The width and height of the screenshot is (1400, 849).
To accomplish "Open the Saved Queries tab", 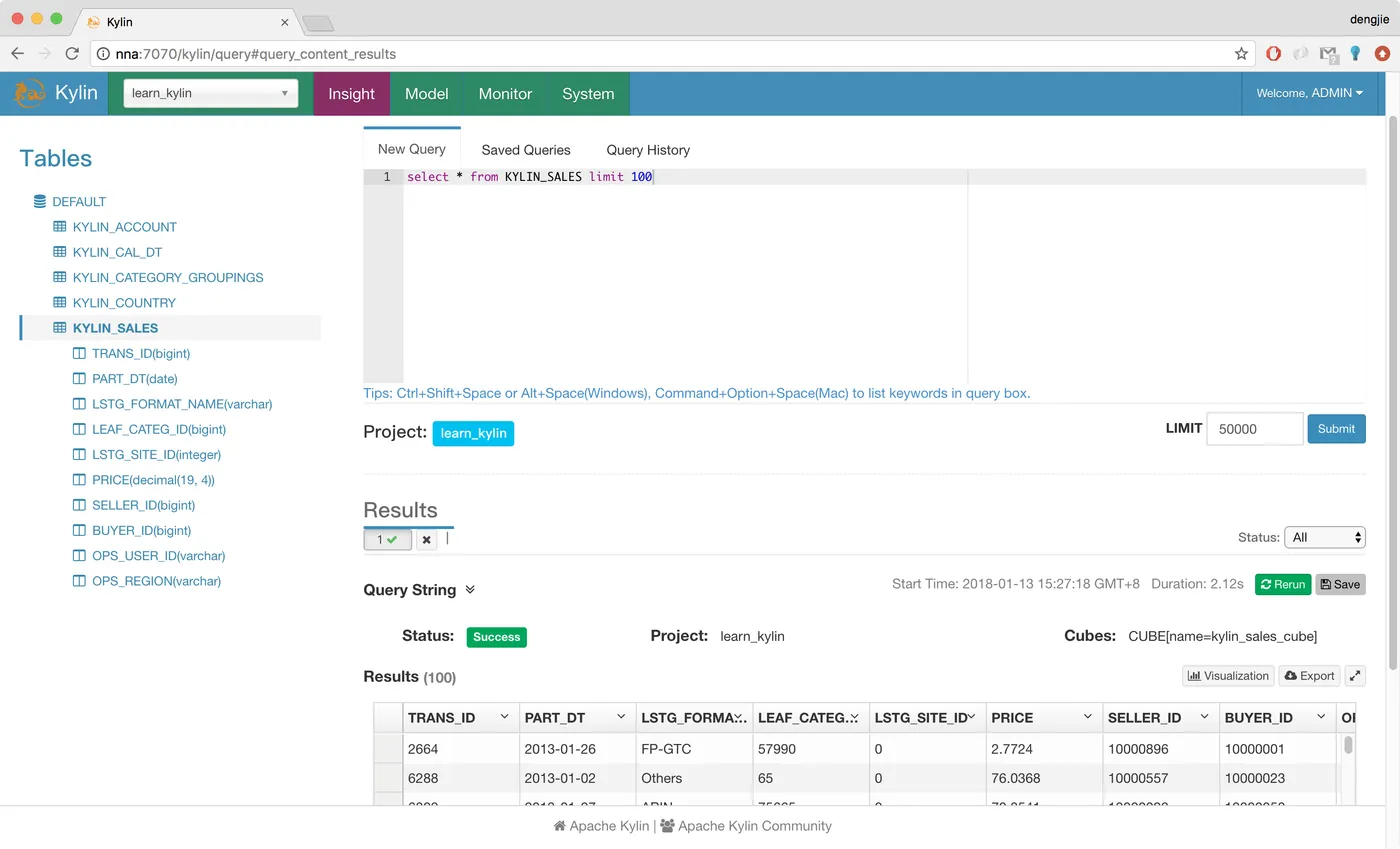I will 526,150.
